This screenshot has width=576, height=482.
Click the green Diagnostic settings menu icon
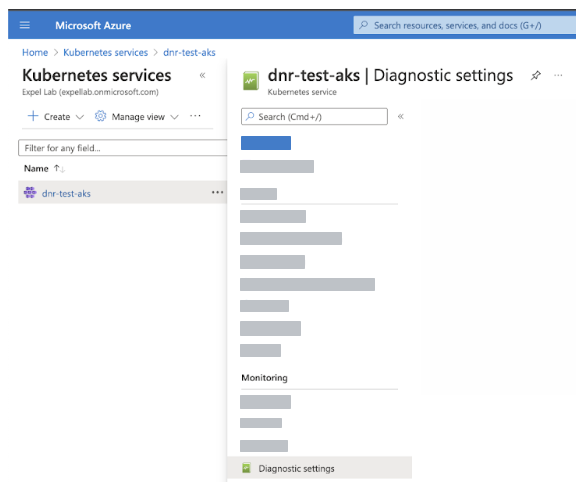coord(246,468)
